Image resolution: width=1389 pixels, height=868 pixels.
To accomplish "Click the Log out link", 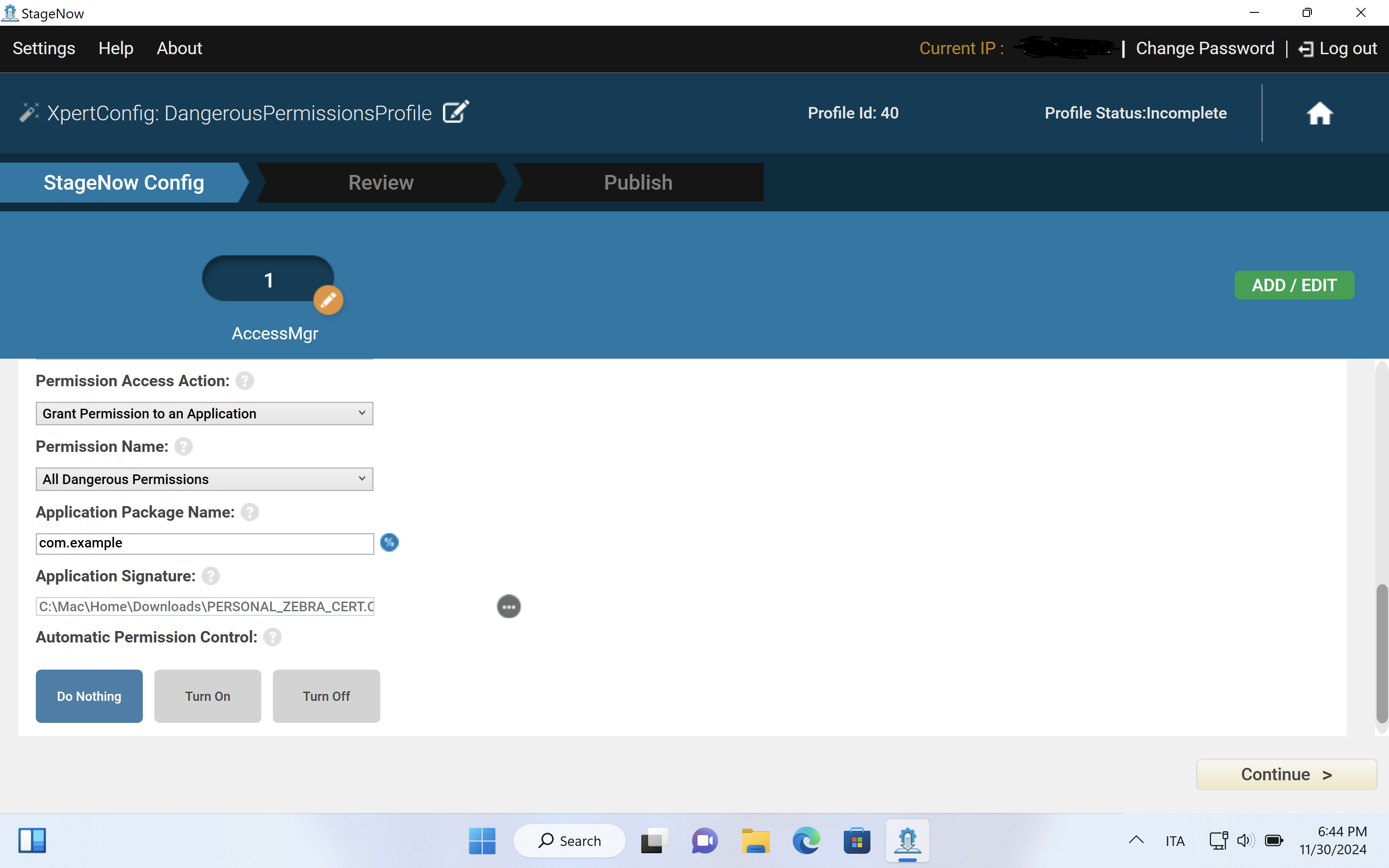I will (x=1348, y=48).
